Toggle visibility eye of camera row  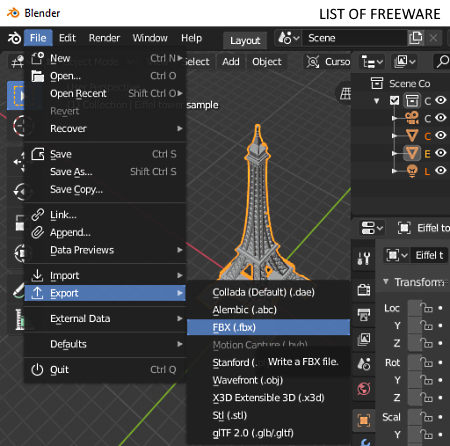[x=441, y=117]
